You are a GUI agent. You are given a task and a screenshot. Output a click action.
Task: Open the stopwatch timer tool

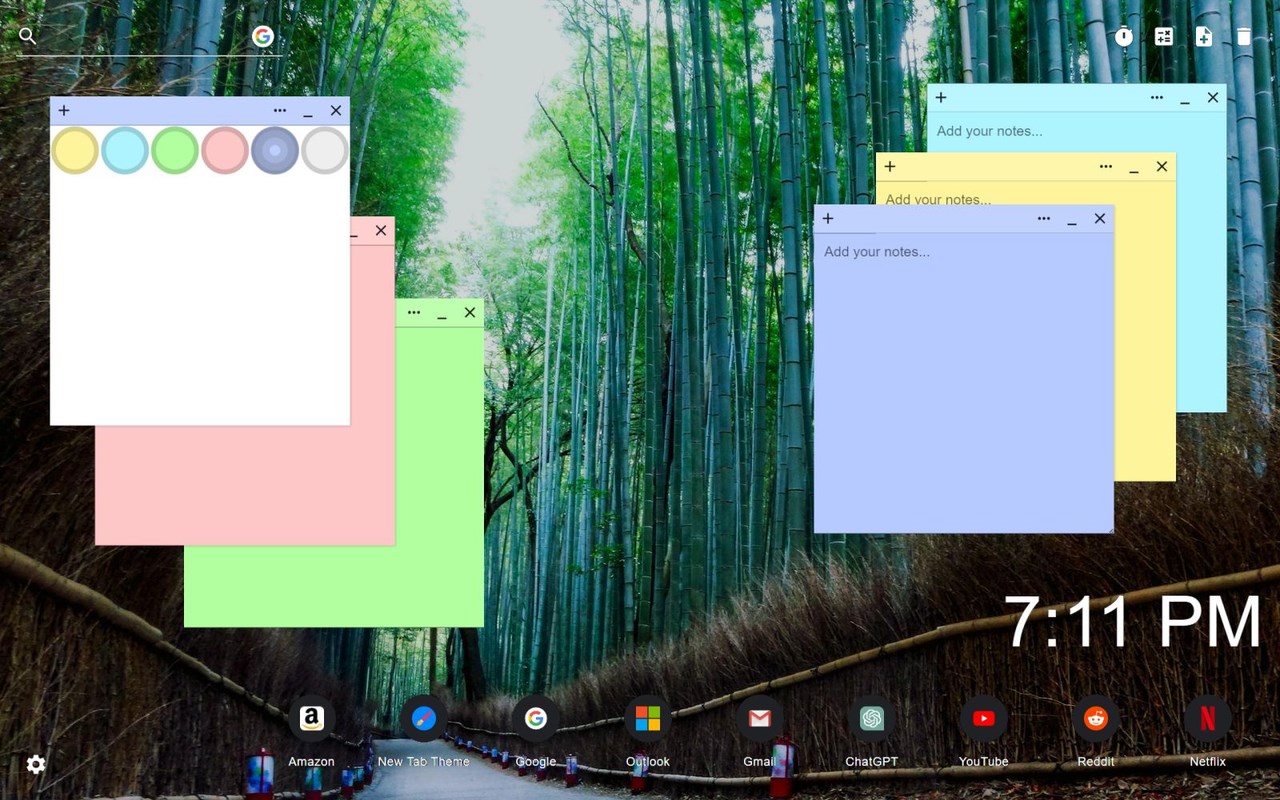coord(1124,36)
